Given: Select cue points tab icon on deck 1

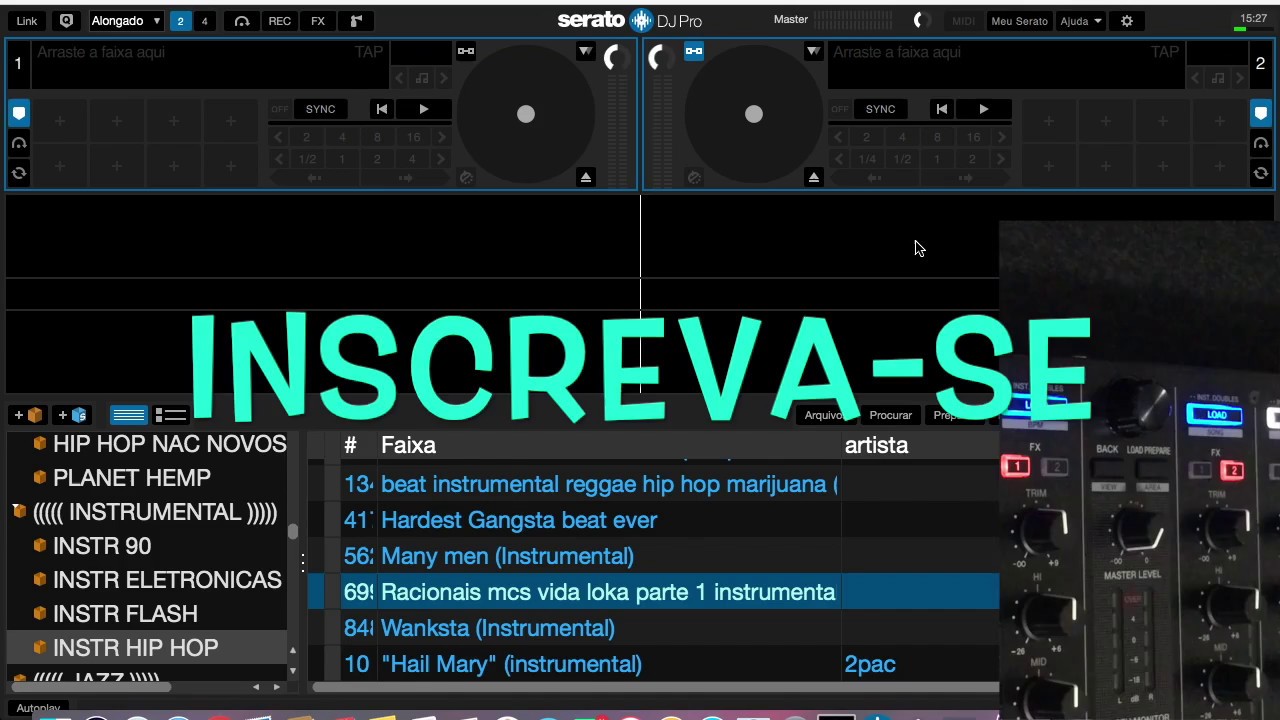Looking at the screenshot, I should (19, 114).
